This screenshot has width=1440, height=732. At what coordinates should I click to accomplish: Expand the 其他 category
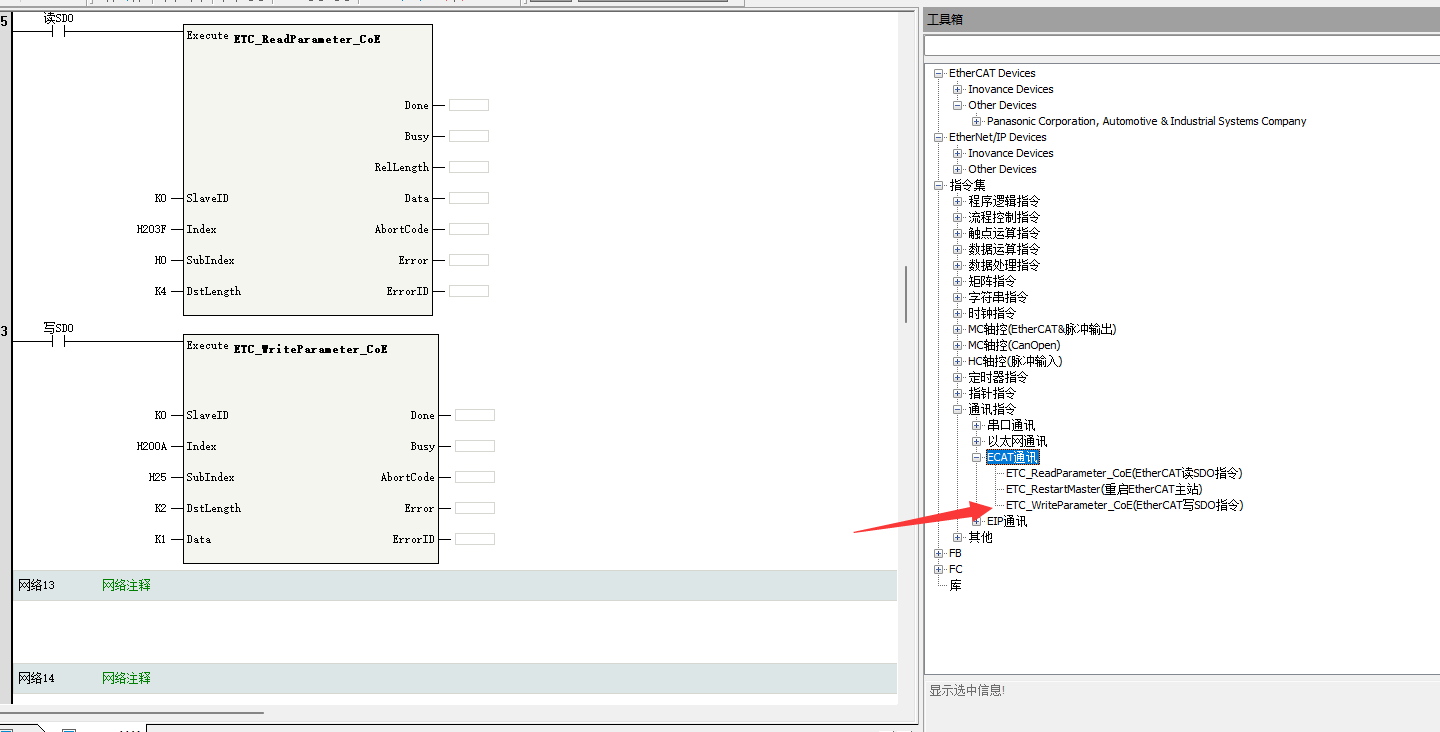(958, 537)
